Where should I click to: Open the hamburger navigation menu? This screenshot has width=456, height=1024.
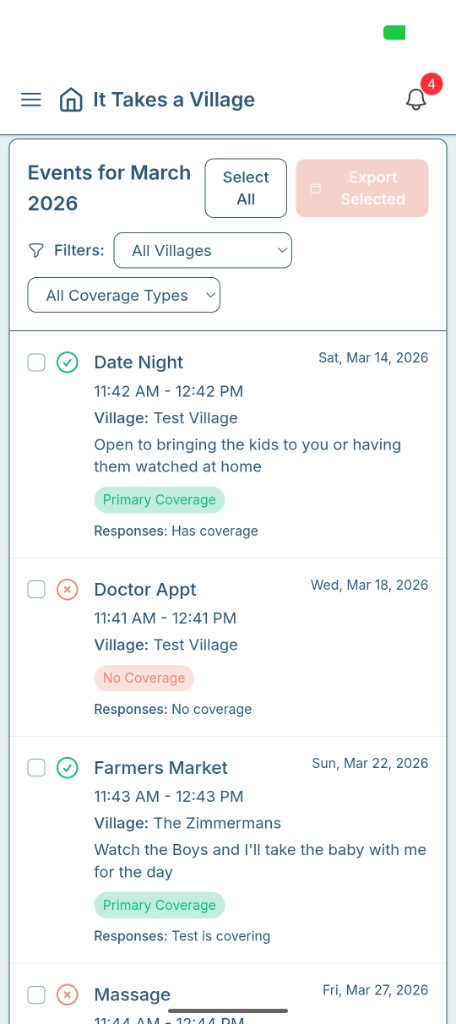pos(31,100)
